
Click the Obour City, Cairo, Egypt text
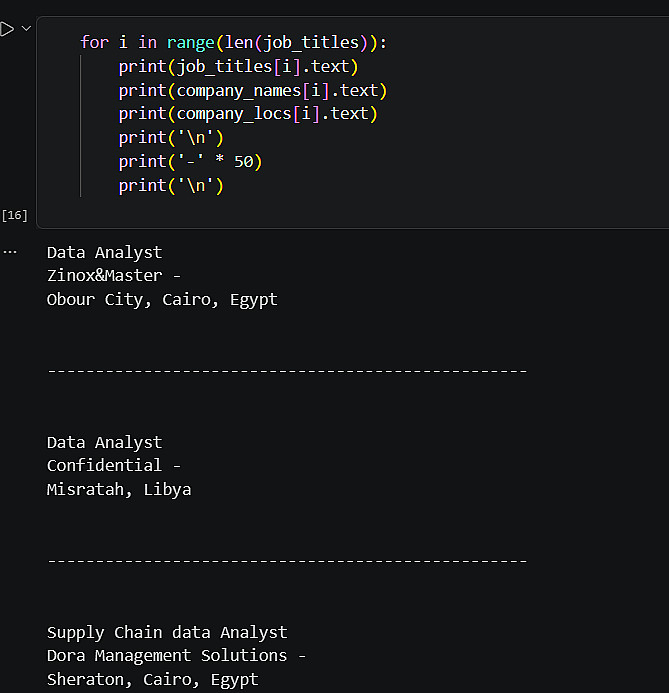162,299
